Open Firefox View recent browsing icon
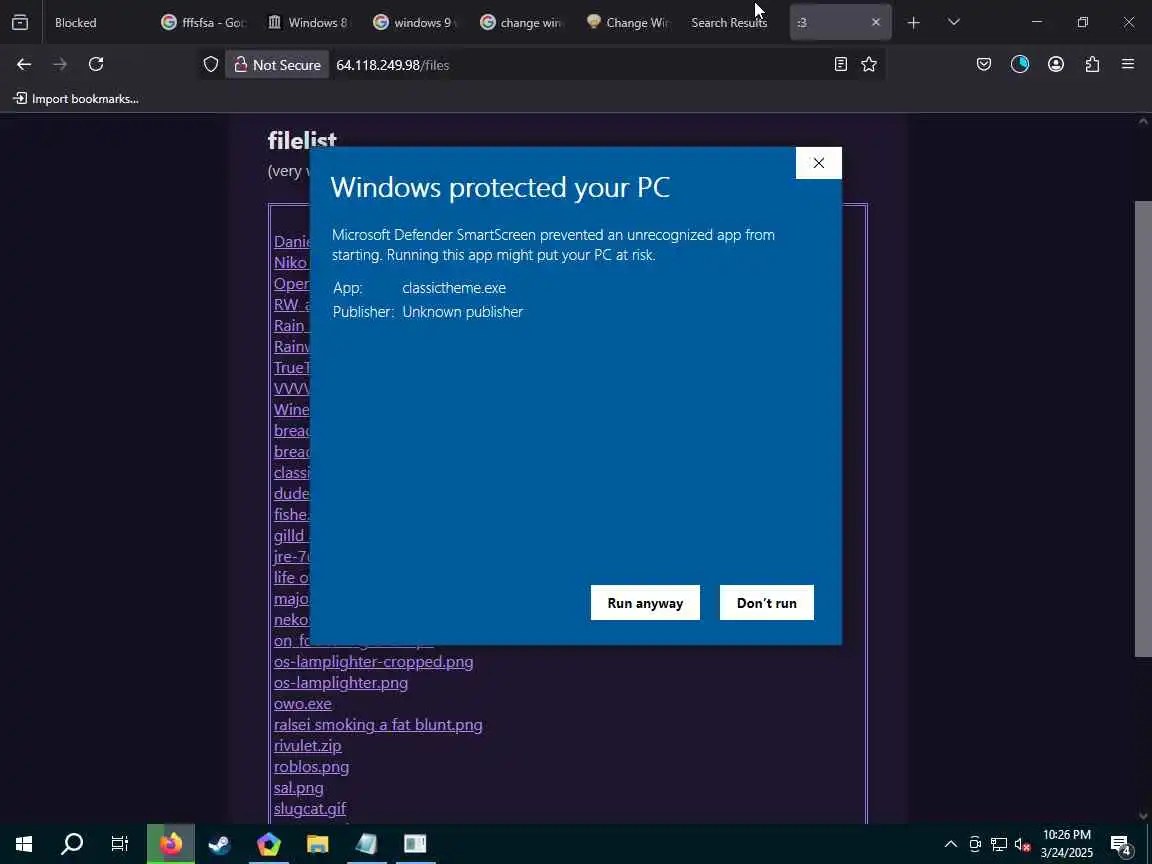The width and height of the screenshot is (1152, 864). pyautogui.click(x=21, y=22)
